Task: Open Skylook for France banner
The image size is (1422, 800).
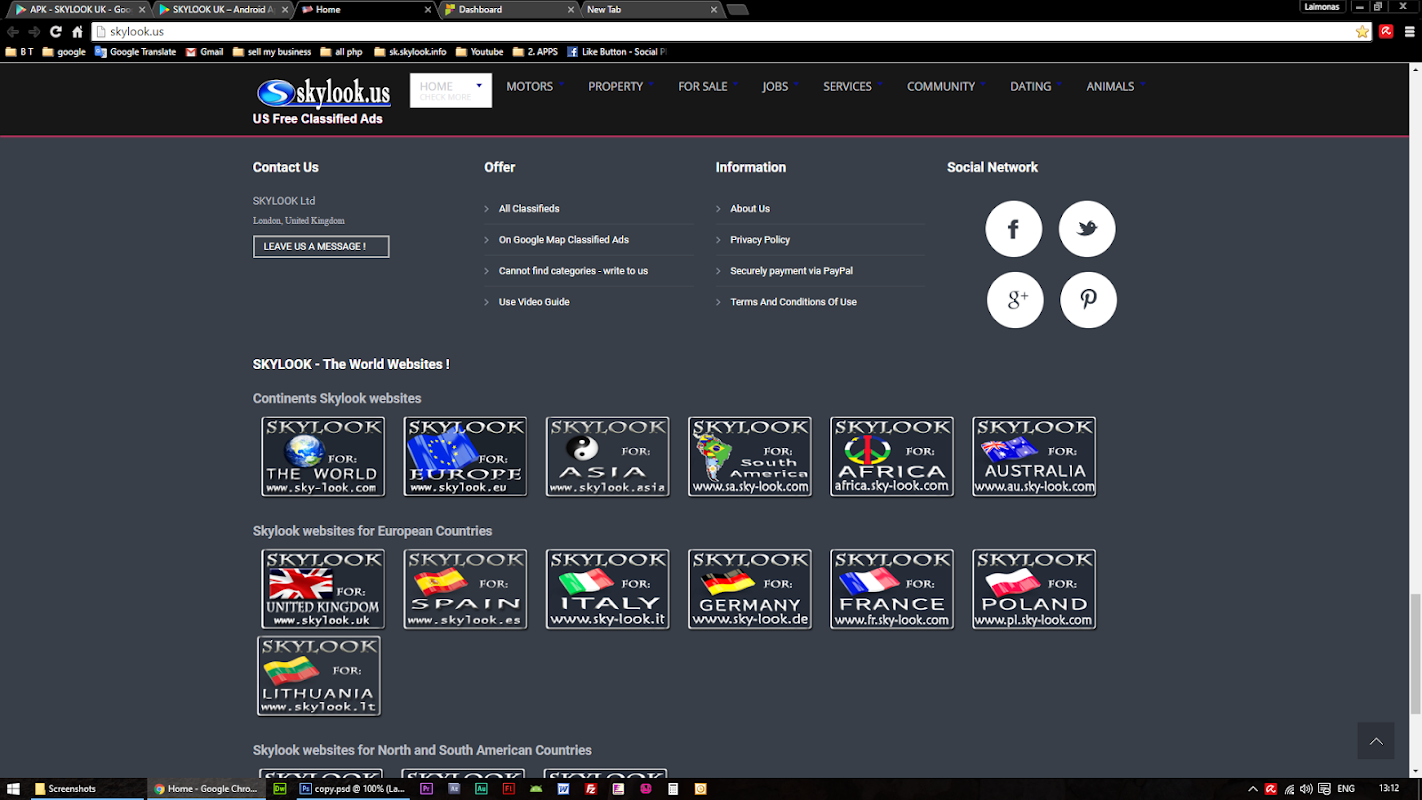Action: pyautogui.click(x=892, y=589)
